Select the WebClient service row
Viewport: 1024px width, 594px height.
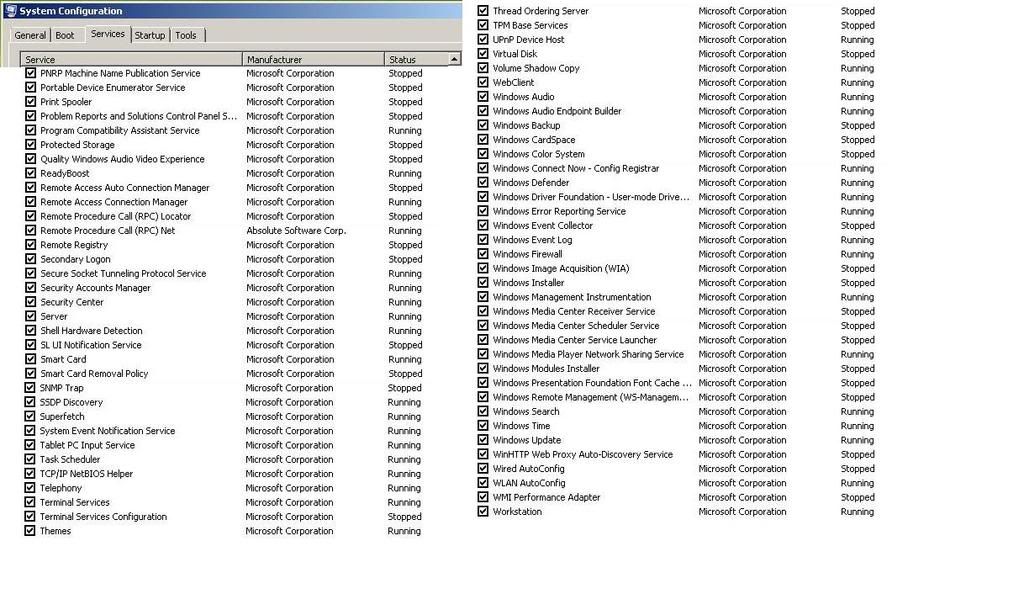click(676, 82)
